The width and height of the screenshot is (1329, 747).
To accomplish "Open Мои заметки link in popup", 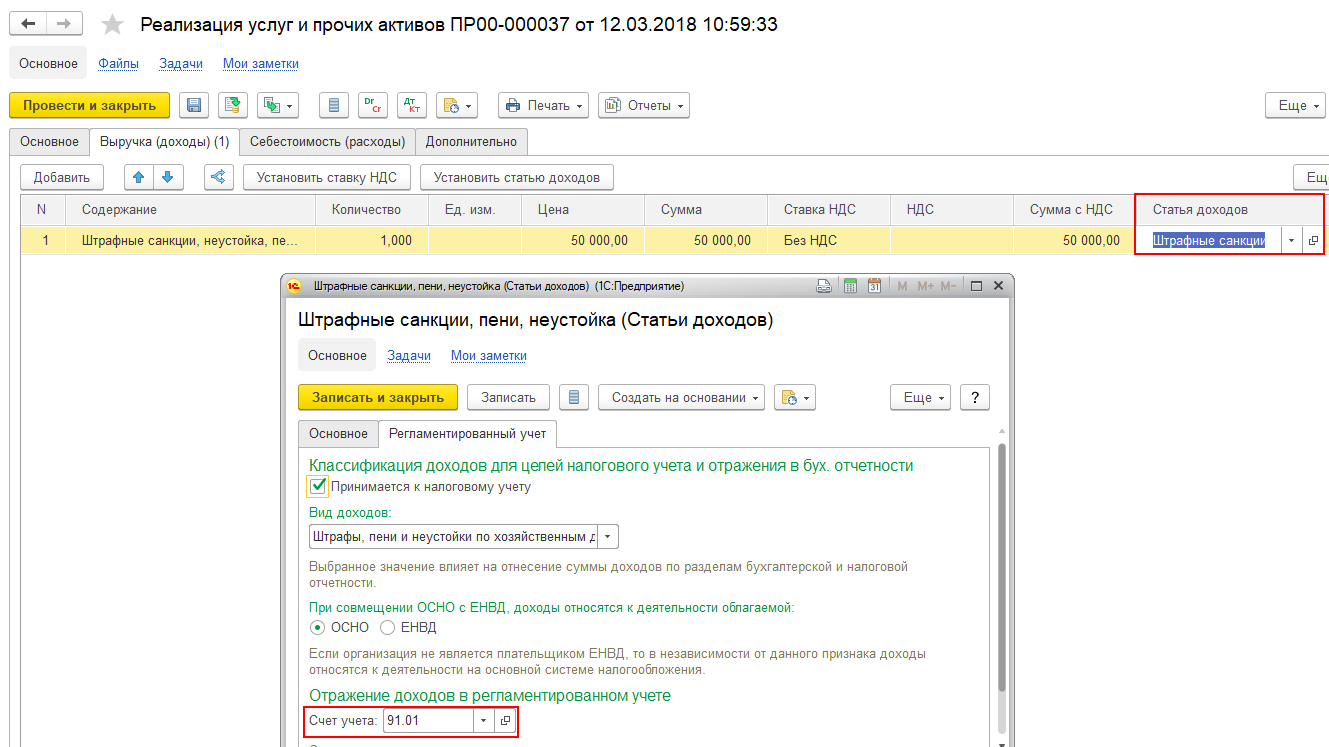I will coord(489,355).
